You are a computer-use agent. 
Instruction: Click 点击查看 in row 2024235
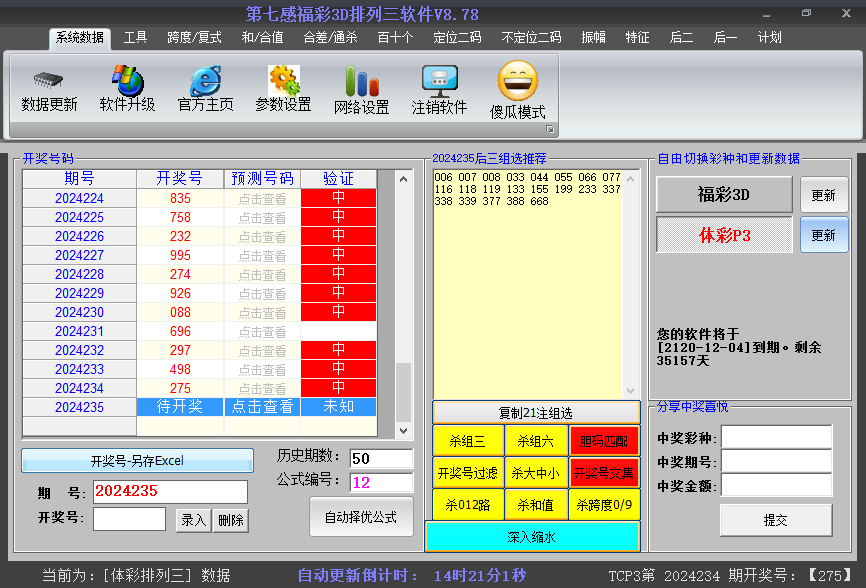click(262, 407)
